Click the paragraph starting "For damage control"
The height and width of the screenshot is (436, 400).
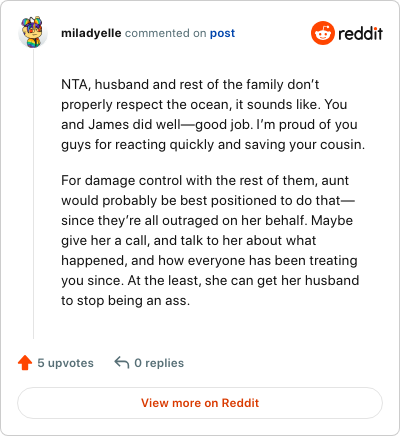pyautogui.click(x=210, y=240)
